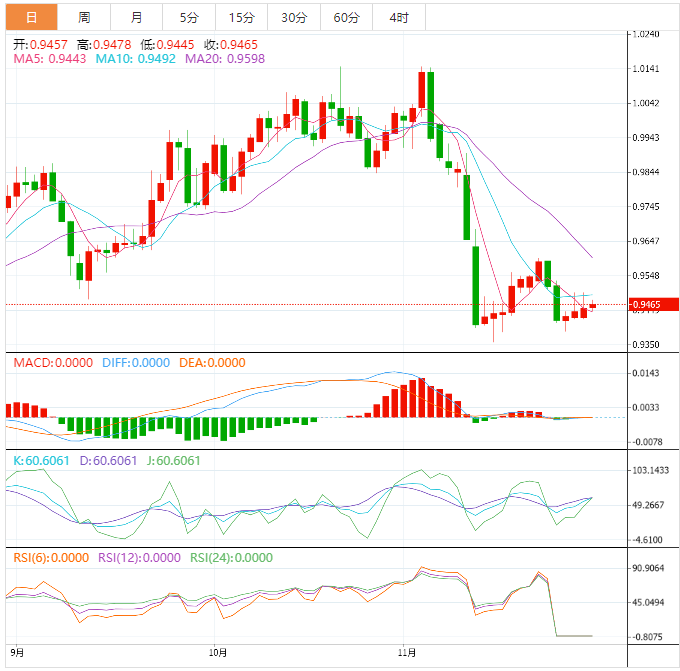This screenshot has width=680, height=671.
Task: Click the -0.8075 RSI axis label
Action: (647, 637)
